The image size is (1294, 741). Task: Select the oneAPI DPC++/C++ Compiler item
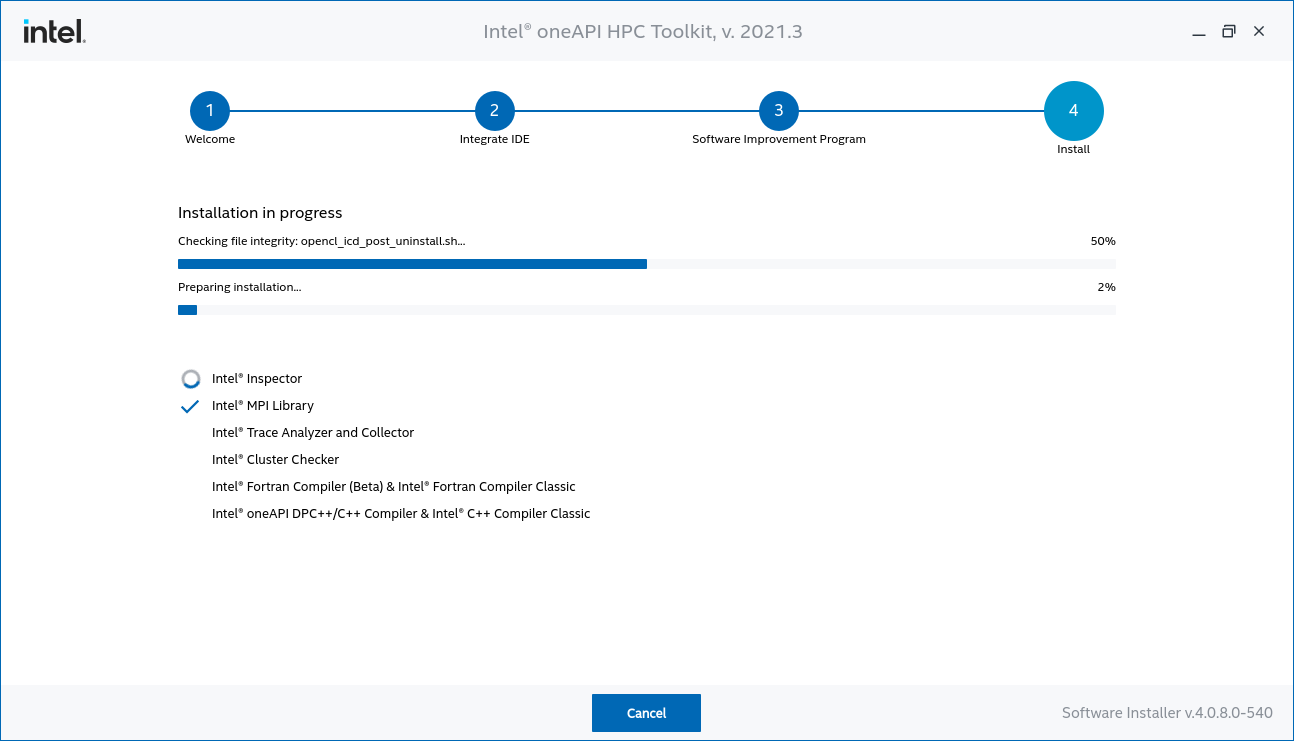(401, 514)
